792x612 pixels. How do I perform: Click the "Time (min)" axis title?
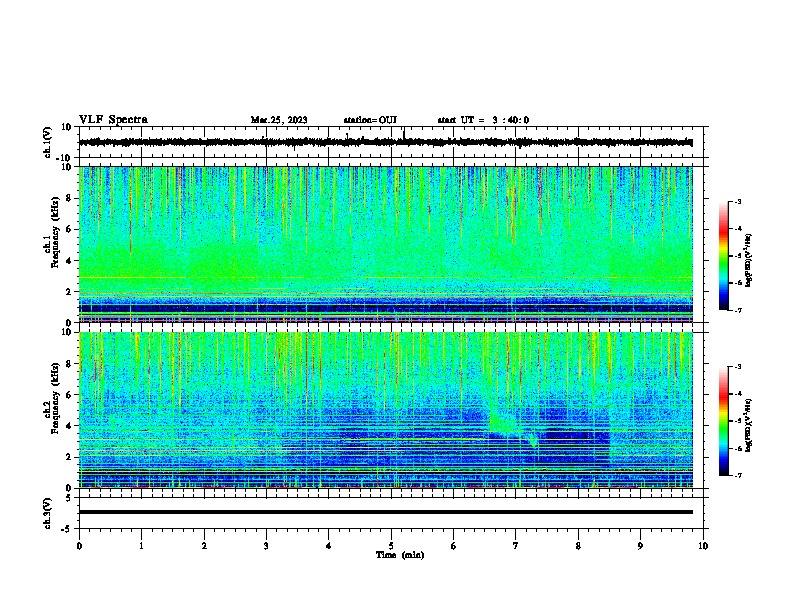tap(400, 555)
